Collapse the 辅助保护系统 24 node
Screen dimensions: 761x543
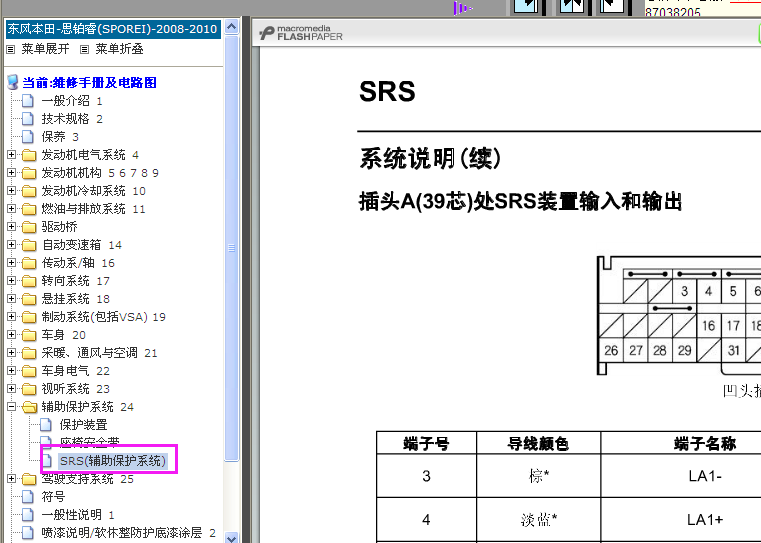[x=11, y=406]
